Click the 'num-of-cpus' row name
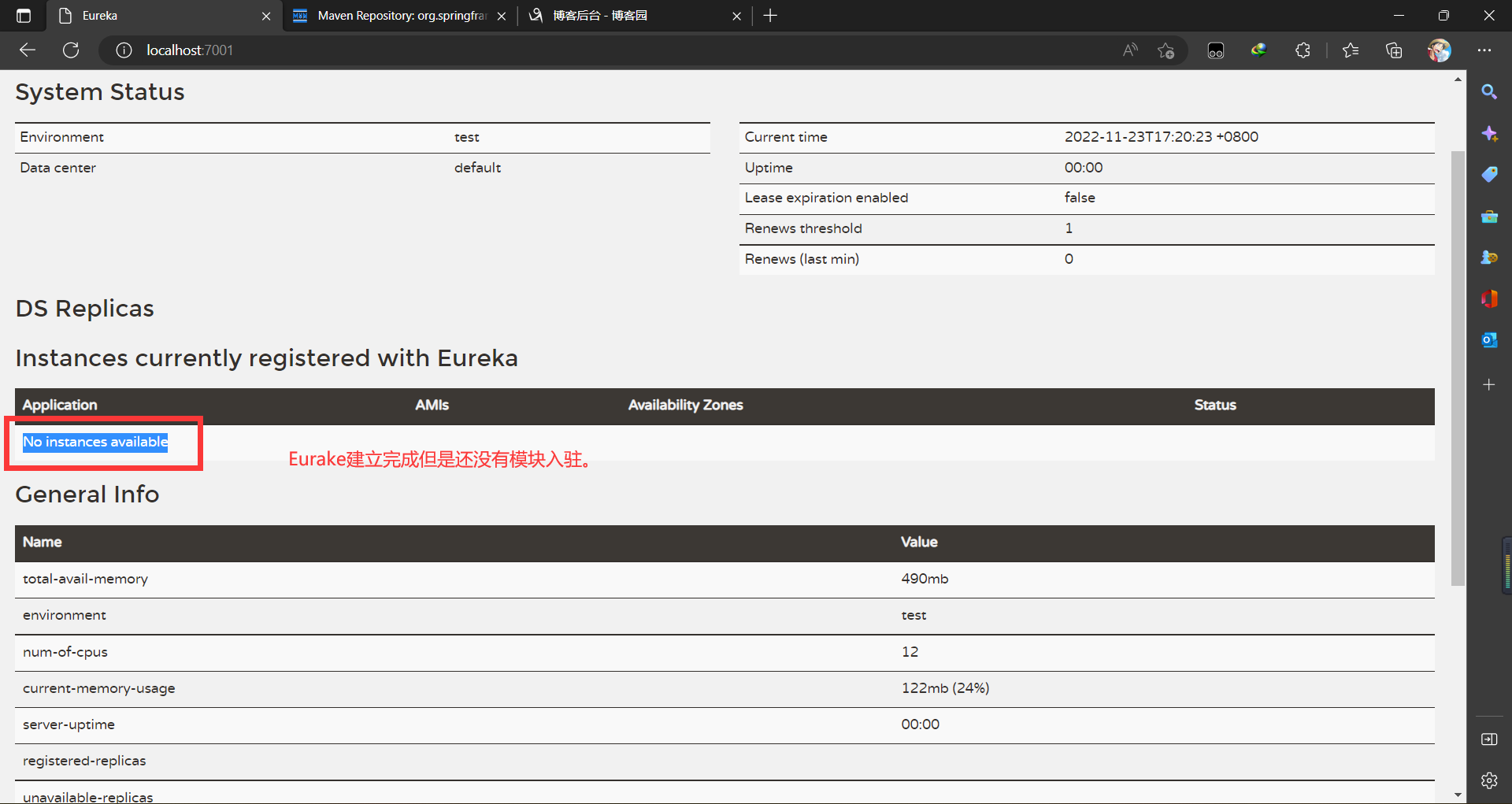The image size is (1512, 804). (x=65, y=652)
